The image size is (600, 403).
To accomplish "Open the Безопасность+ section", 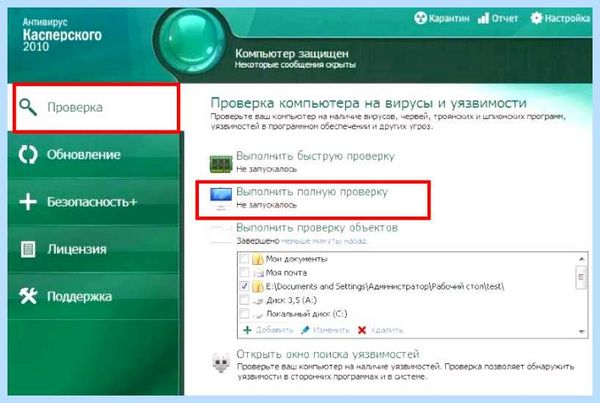I will [x=93, y=202].
